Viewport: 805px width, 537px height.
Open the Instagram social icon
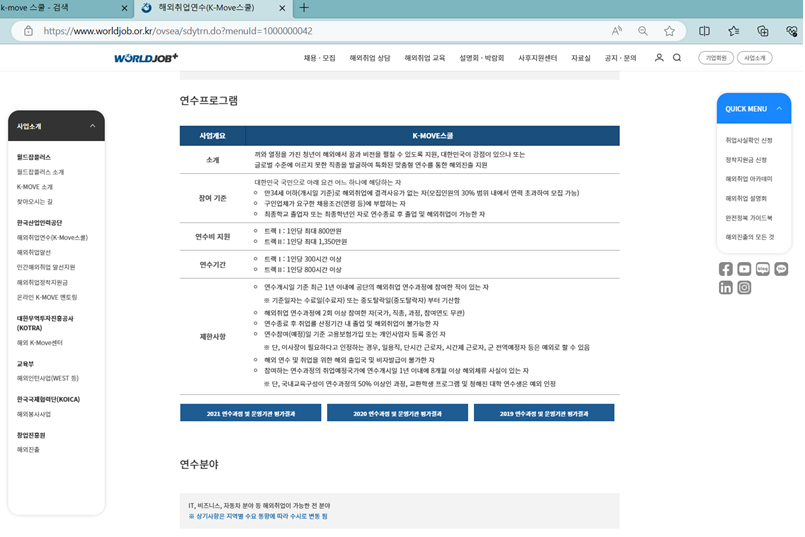click(x=744, y=287)
